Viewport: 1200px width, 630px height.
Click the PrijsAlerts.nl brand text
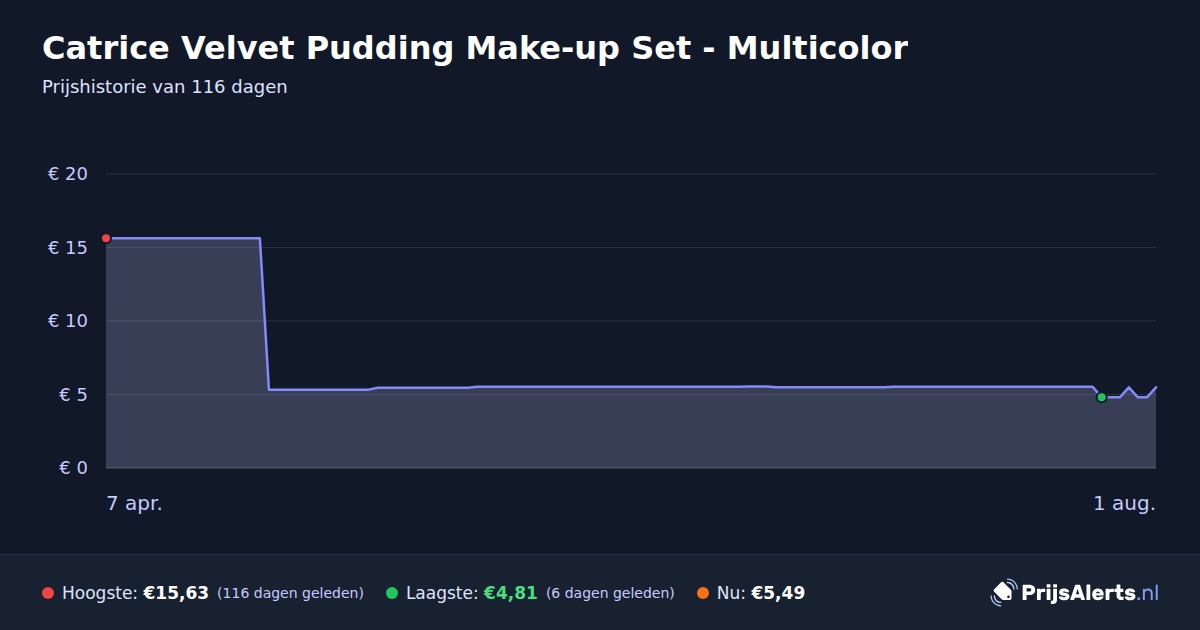1090,593
